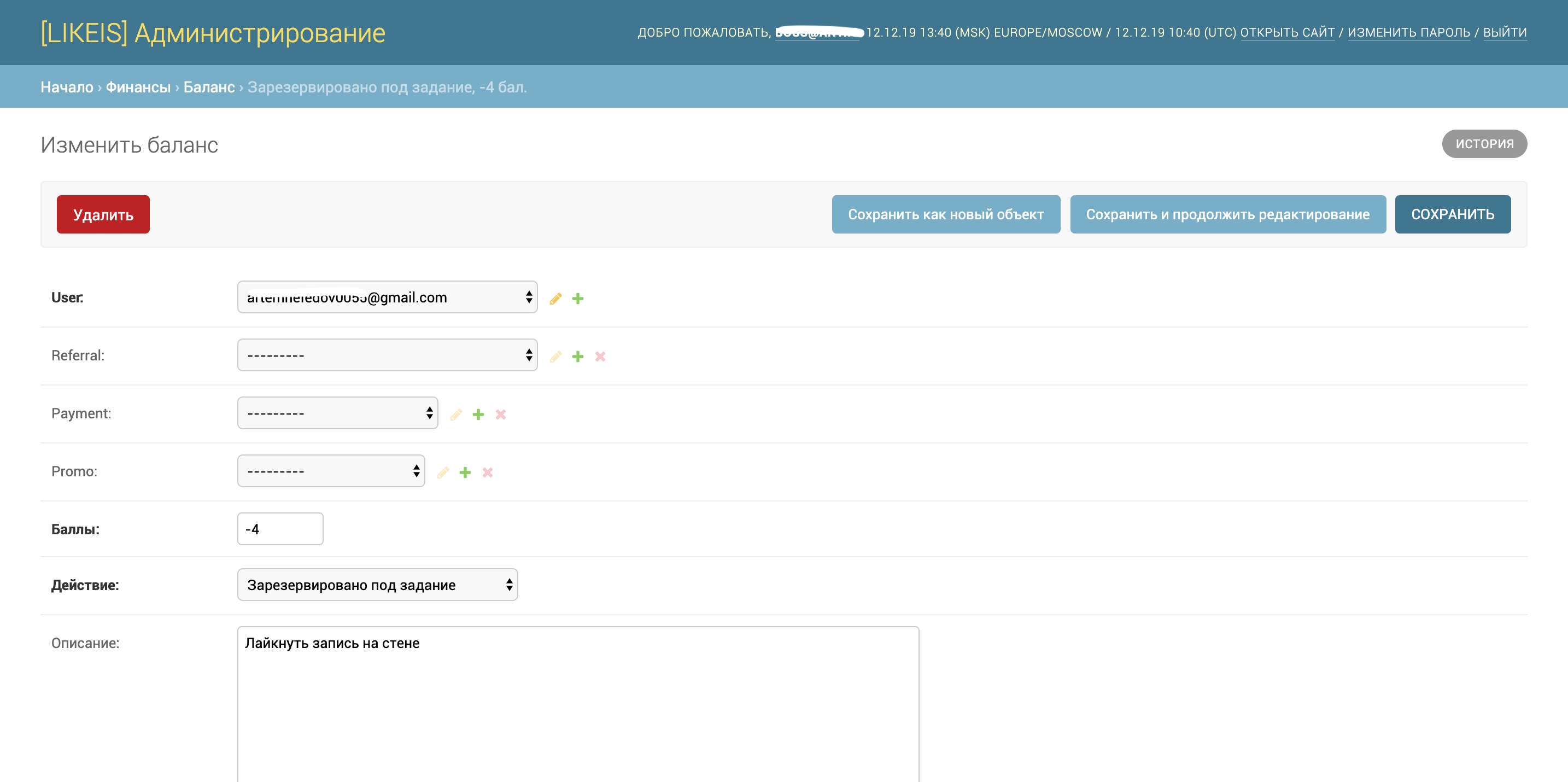Screen dimensions: 1568x782
Task: Open the Действие dropdown
Action: (377, 585)
